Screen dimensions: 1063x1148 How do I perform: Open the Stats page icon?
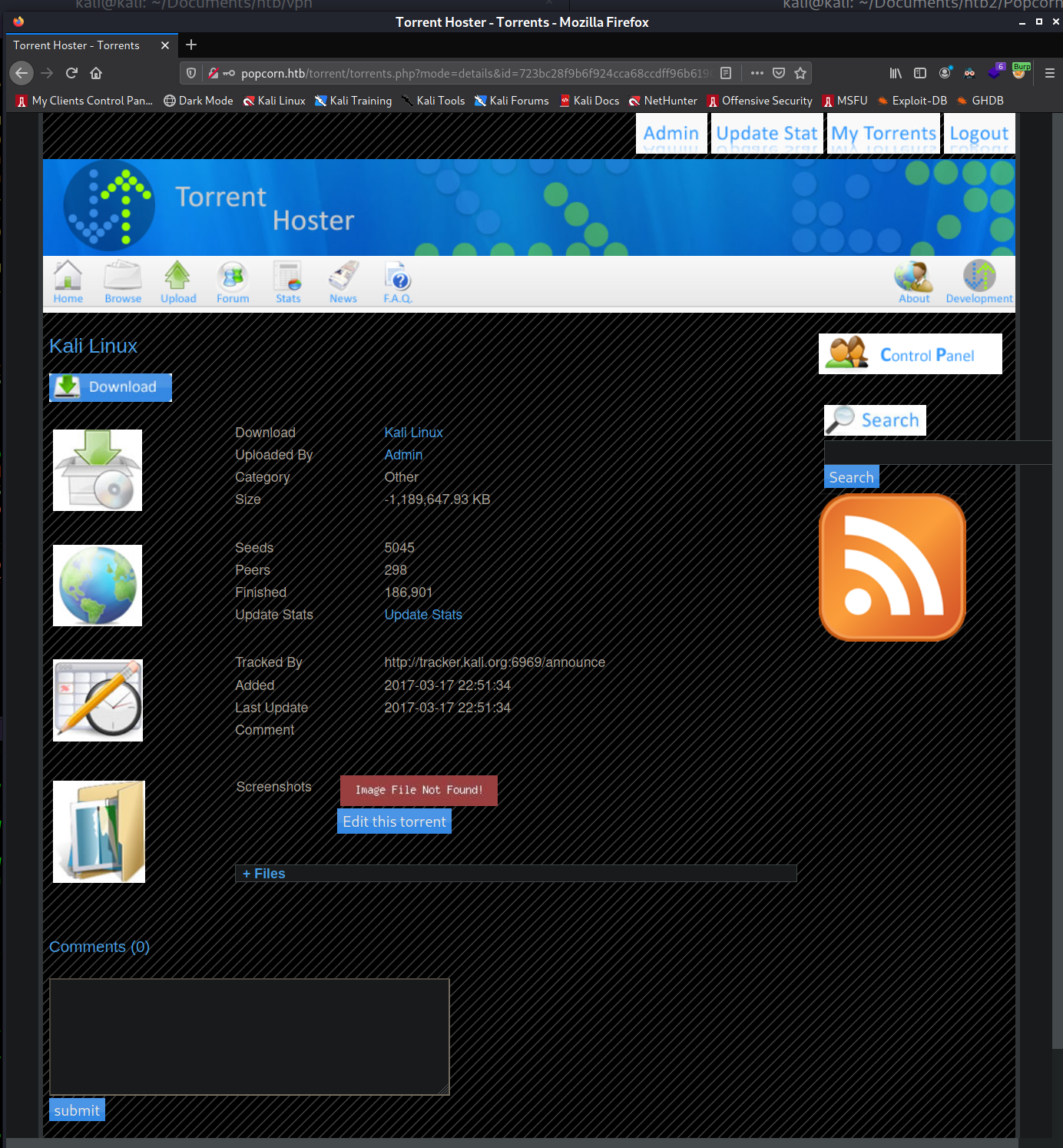[x=288, y=282]
